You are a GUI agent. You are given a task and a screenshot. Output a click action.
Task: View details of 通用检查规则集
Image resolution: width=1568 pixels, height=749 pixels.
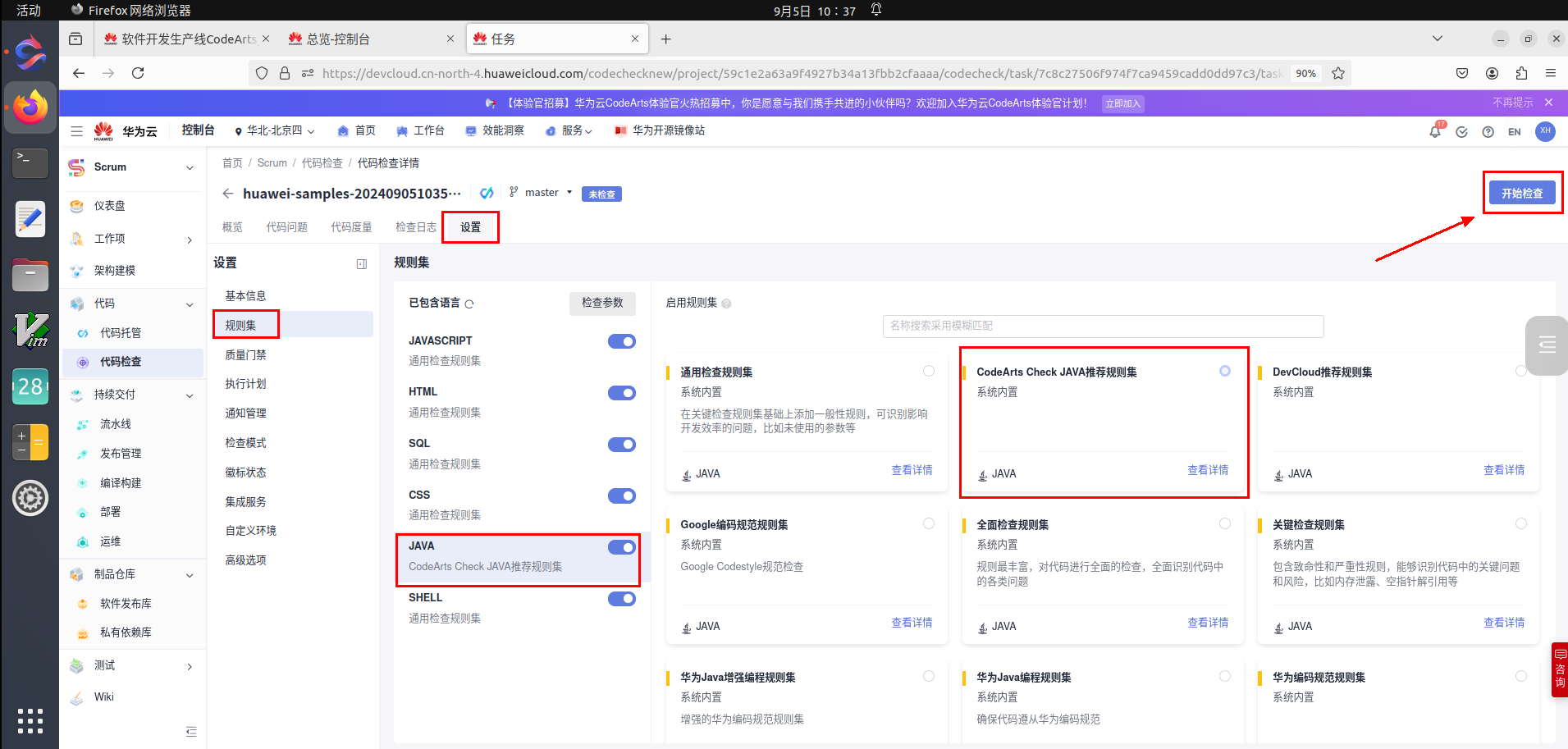pyautogui.click(x=912, y=470)
